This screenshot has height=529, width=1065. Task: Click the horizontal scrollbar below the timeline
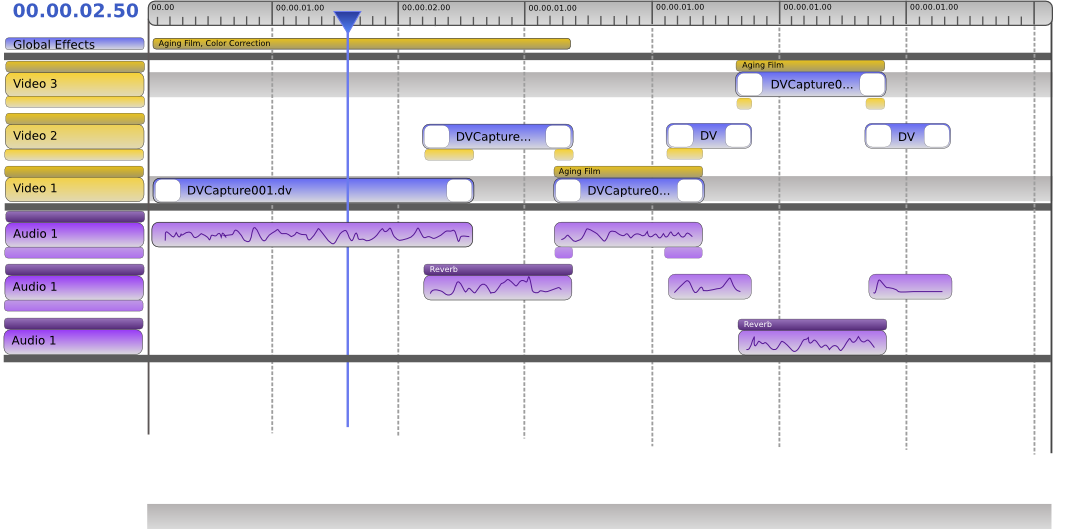point(599,515)
